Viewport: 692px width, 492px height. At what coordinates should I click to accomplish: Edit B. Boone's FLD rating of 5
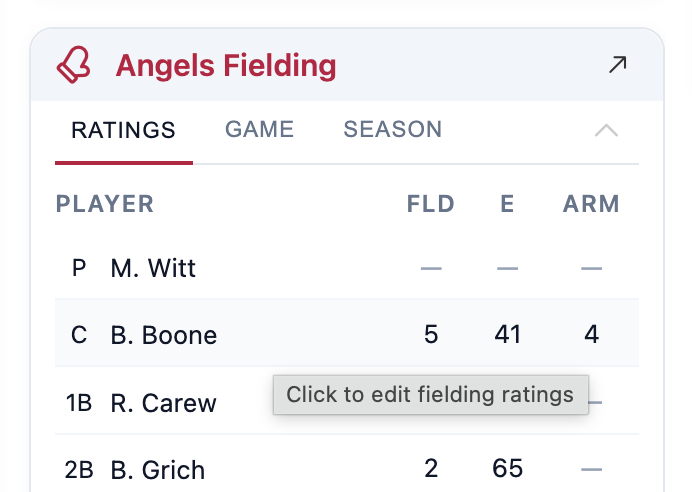coord(431,334)
